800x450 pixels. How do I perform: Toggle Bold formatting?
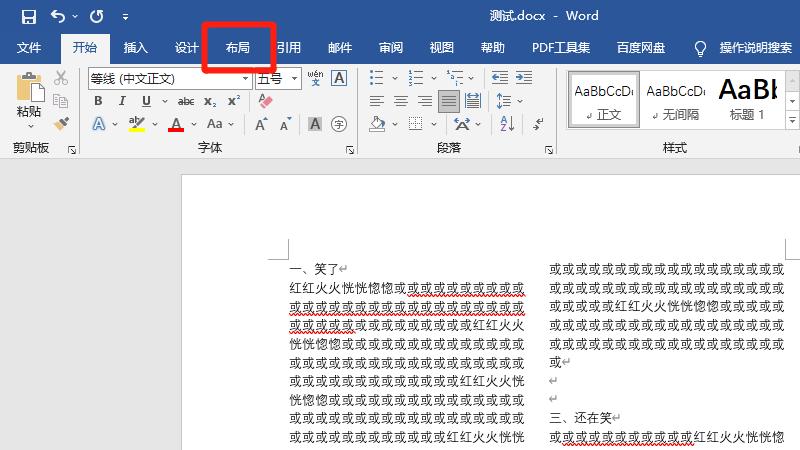point(98,101)
